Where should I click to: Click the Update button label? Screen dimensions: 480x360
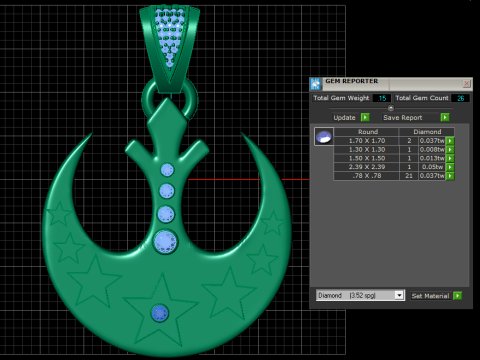pos(344,118)
